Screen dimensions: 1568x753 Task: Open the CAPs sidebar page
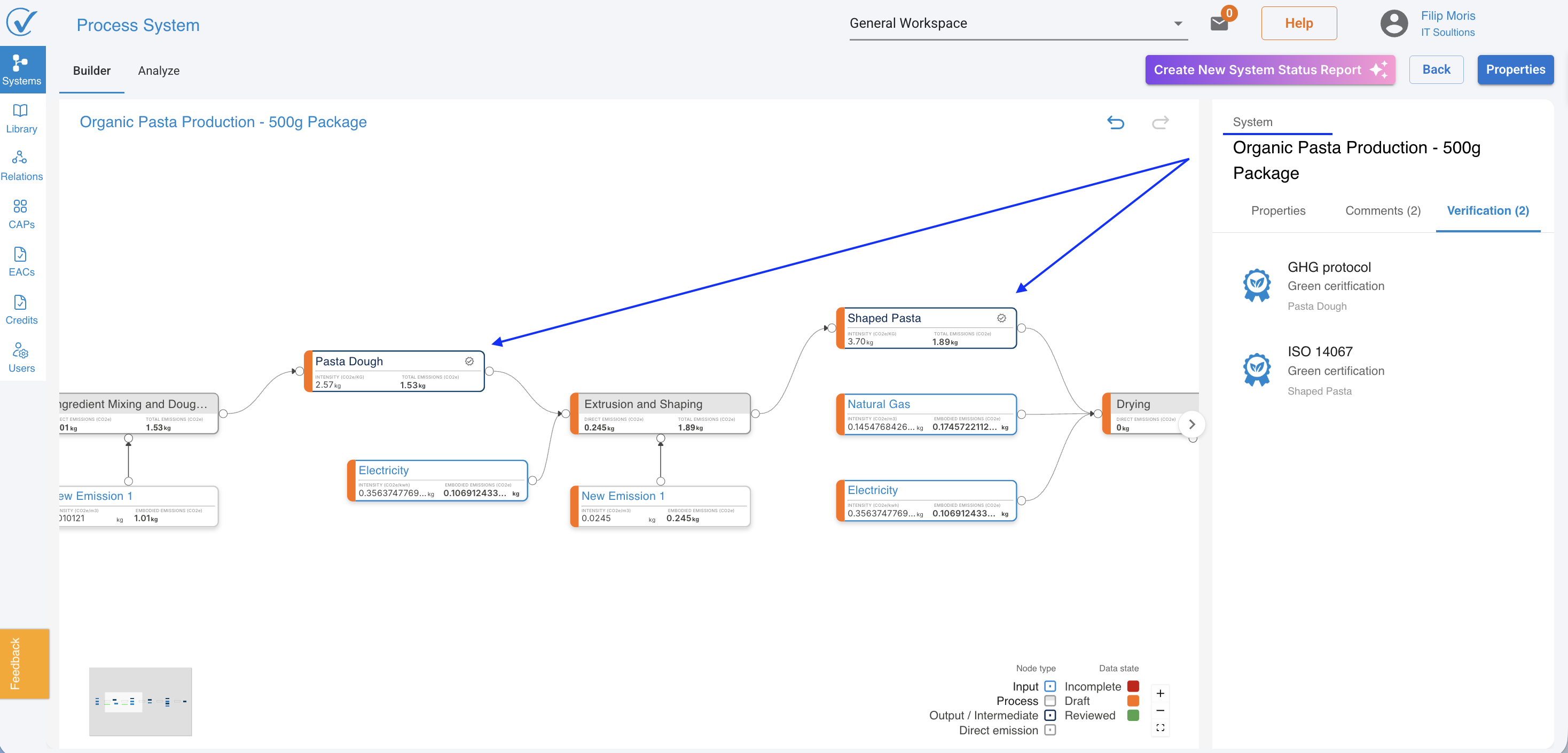click(x=21, y=214)
